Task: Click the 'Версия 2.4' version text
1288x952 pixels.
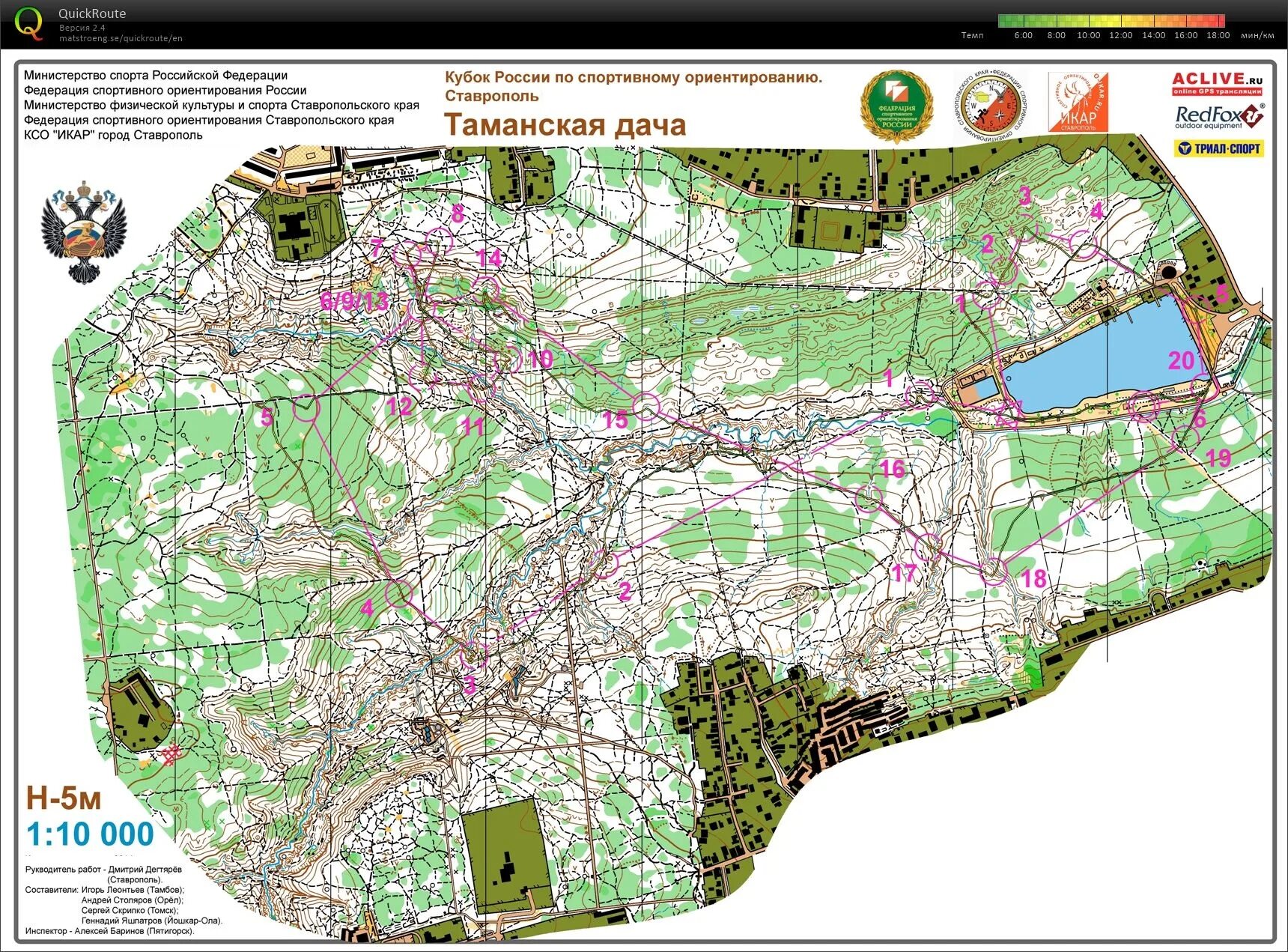Action: pyautogui.click(x=82, y=28)
